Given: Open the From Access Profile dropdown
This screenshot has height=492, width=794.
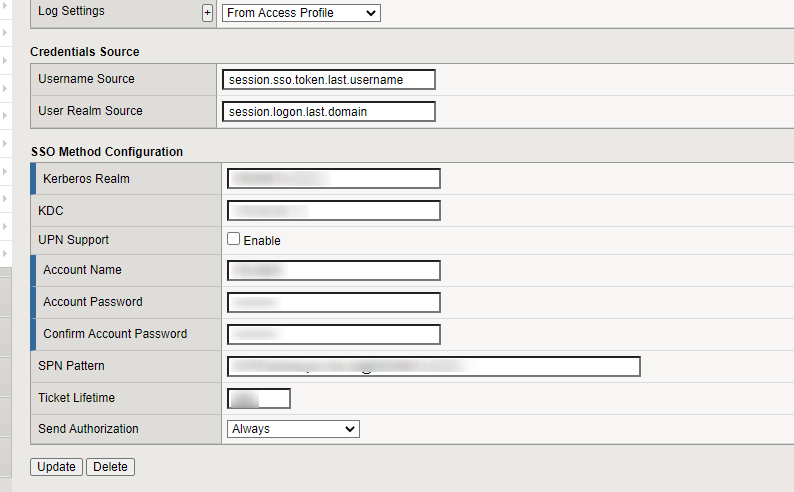Looking at the screenshot, I should pyautogui.click(x=301, y=13).
